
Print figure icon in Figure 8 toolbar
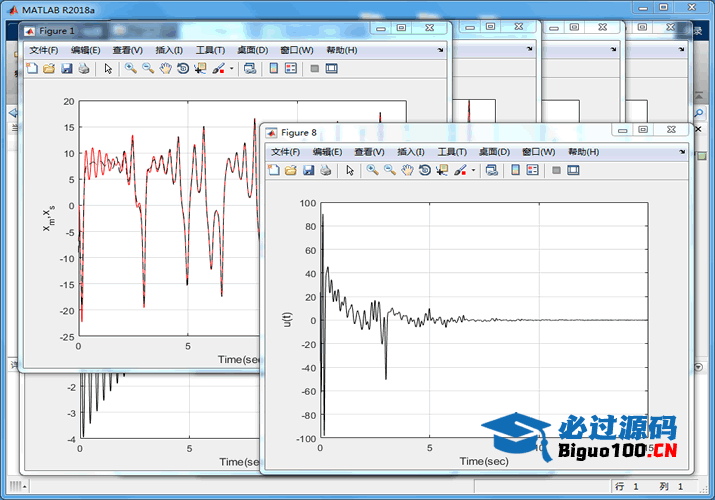click(x=326, y=170)
